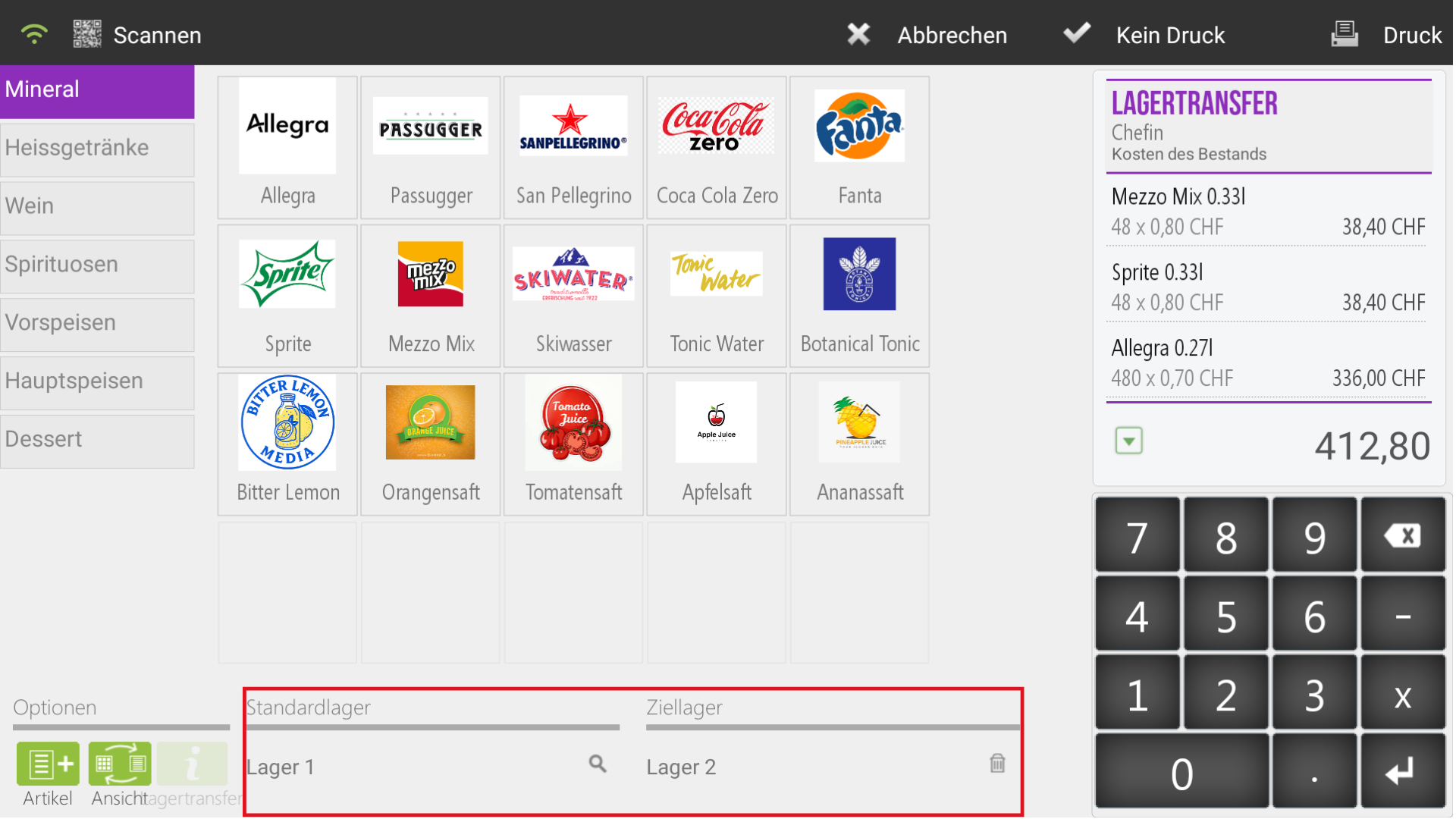Click the Abbrechen button text

952,35
